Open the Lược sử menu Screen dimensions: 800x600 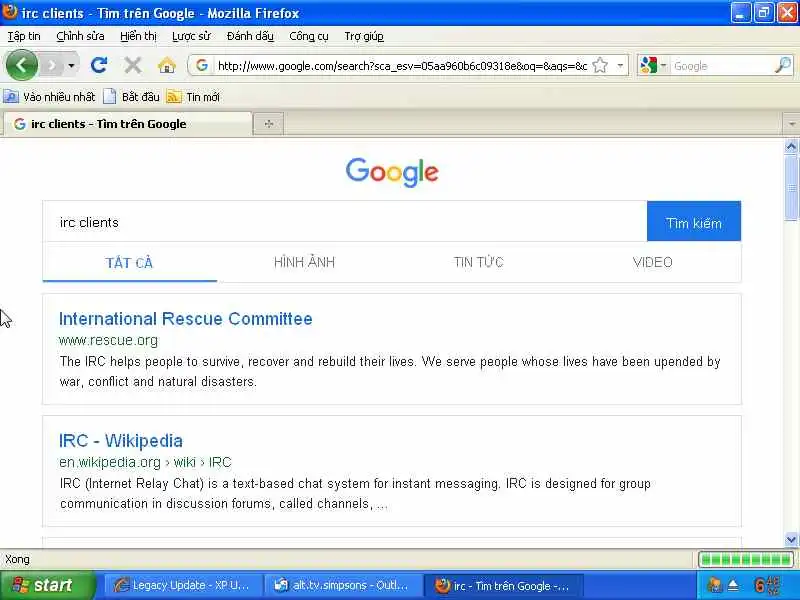pos(191,36)
